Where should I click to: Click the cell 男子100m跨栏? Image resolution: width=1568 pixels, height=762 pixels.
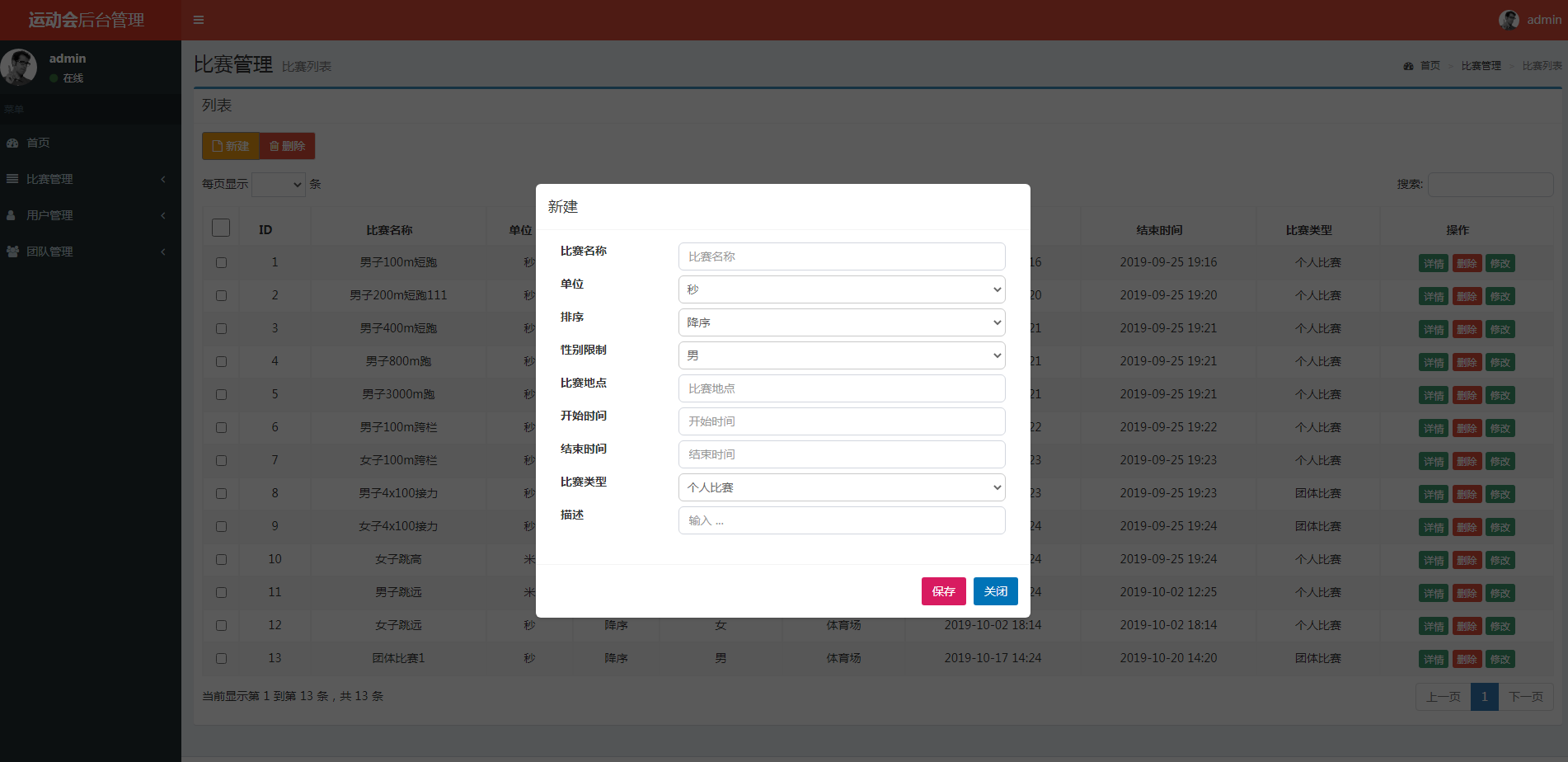[398, 427]
